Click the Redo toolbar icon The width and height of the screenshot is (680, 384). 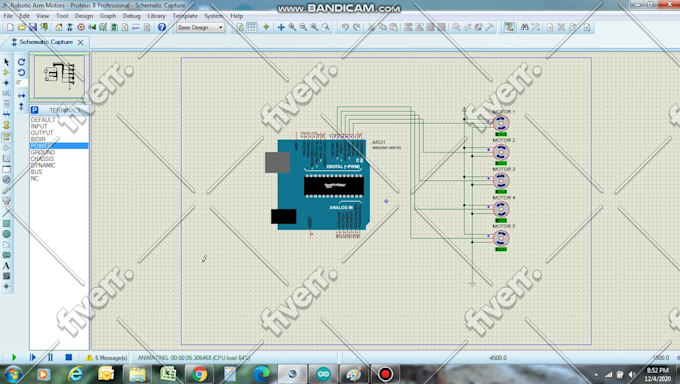pos(356,27)
